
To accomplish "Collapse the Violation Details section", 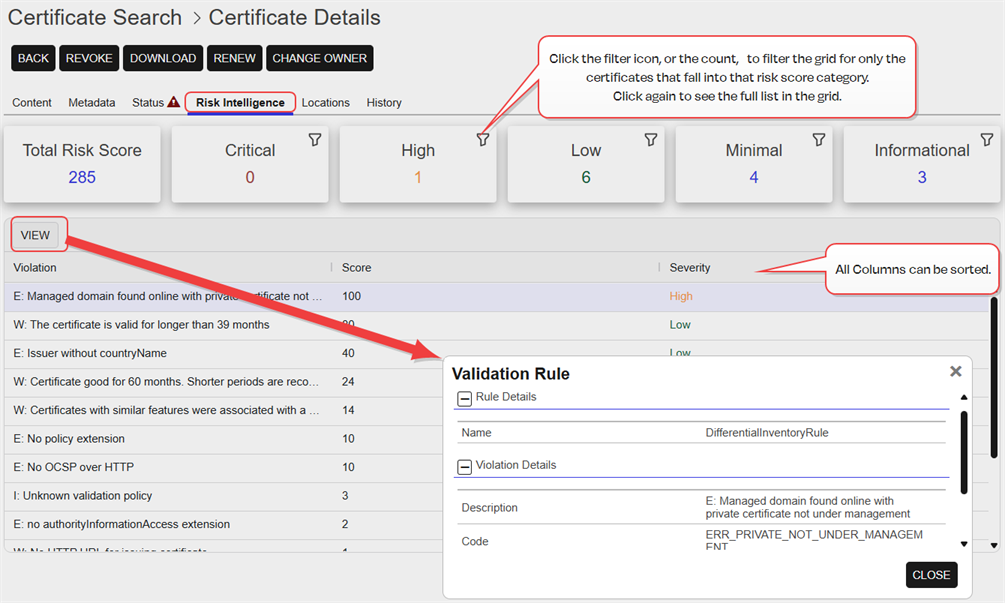I will pos(465,466).
